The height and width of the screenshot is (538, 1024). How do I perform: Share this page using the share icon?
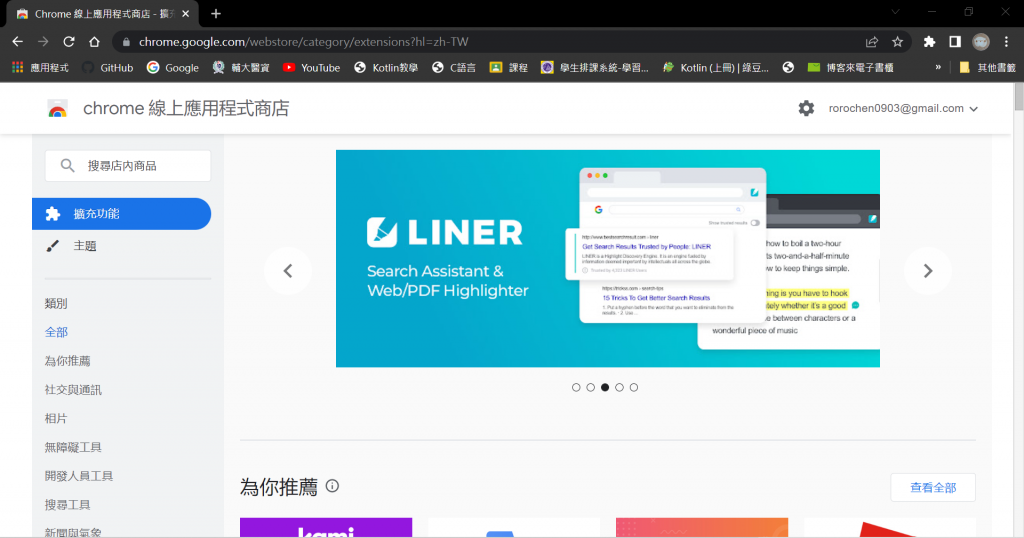pyautogui.click(x=872, y=42)
